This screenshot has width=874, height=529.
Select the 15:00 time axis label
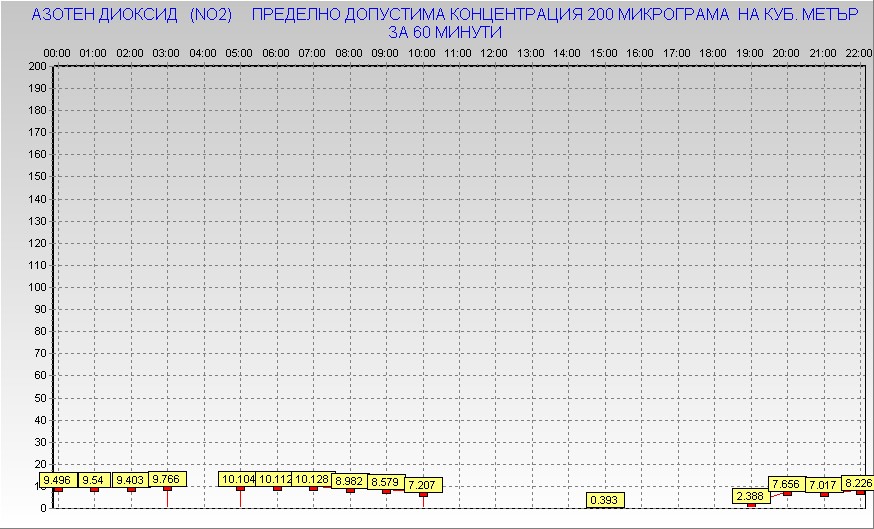click(x=603, y=52)
